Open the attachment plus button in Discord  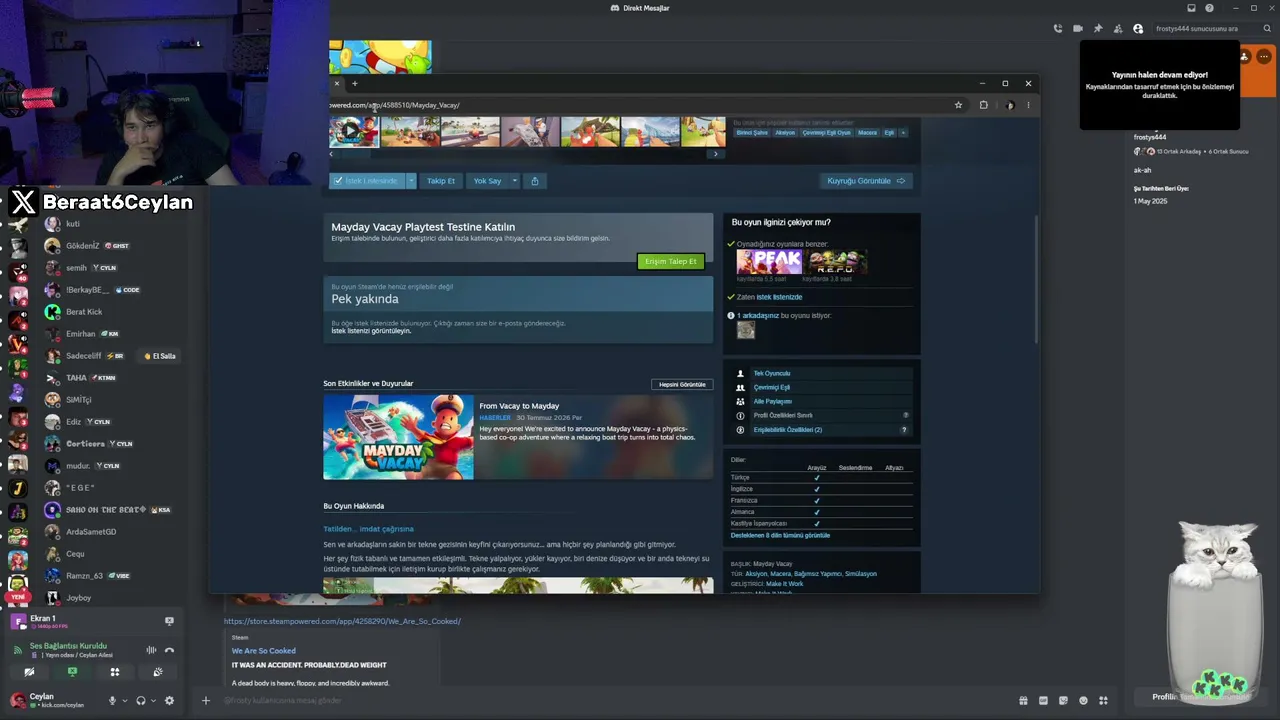point(206,701)
